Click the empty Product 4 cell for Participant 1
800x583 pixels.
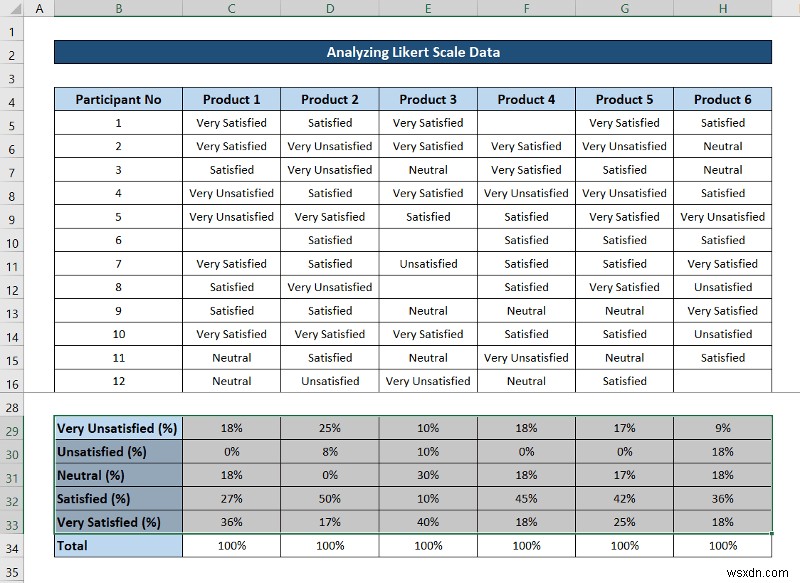(x=526, y=122)
